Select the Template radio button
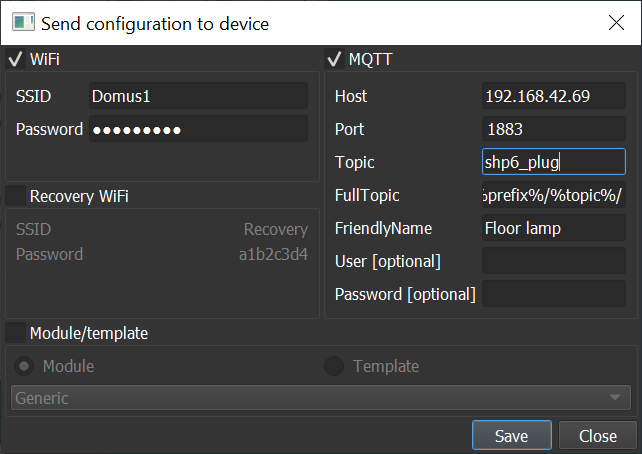Viewport: 642px width, 454px height. pos(334,366)
